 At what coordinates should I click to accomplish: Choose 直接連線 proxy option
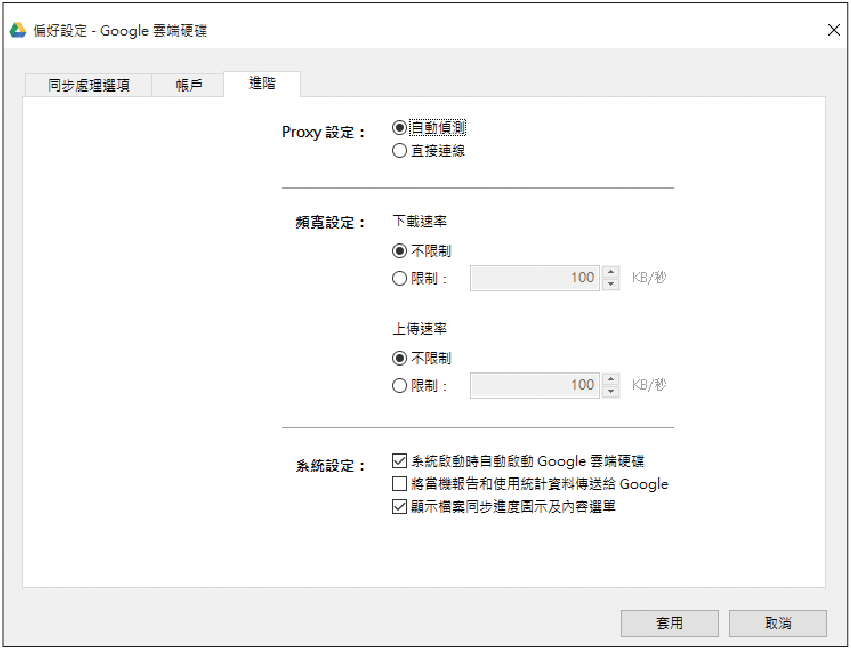click(429, 151)
